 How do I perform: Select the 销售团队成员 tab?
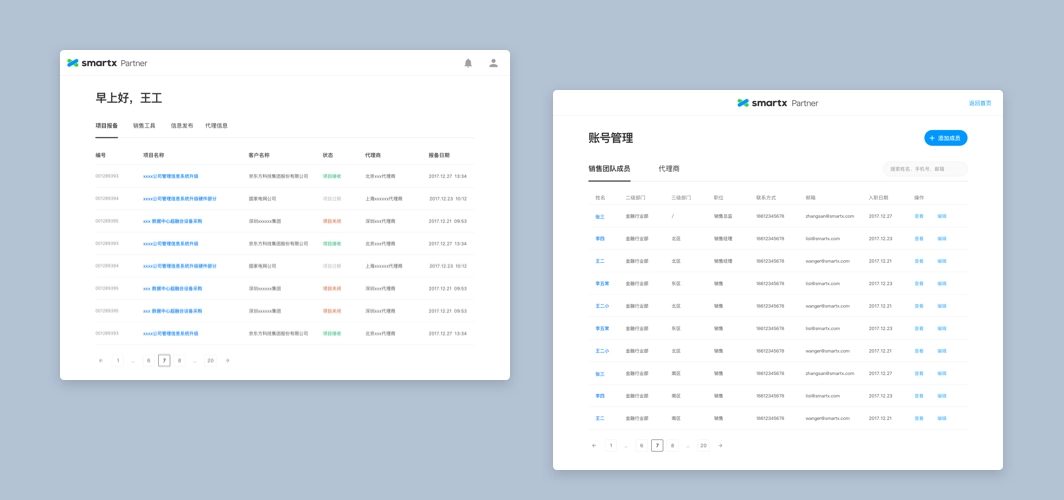[x=609, y=169]
